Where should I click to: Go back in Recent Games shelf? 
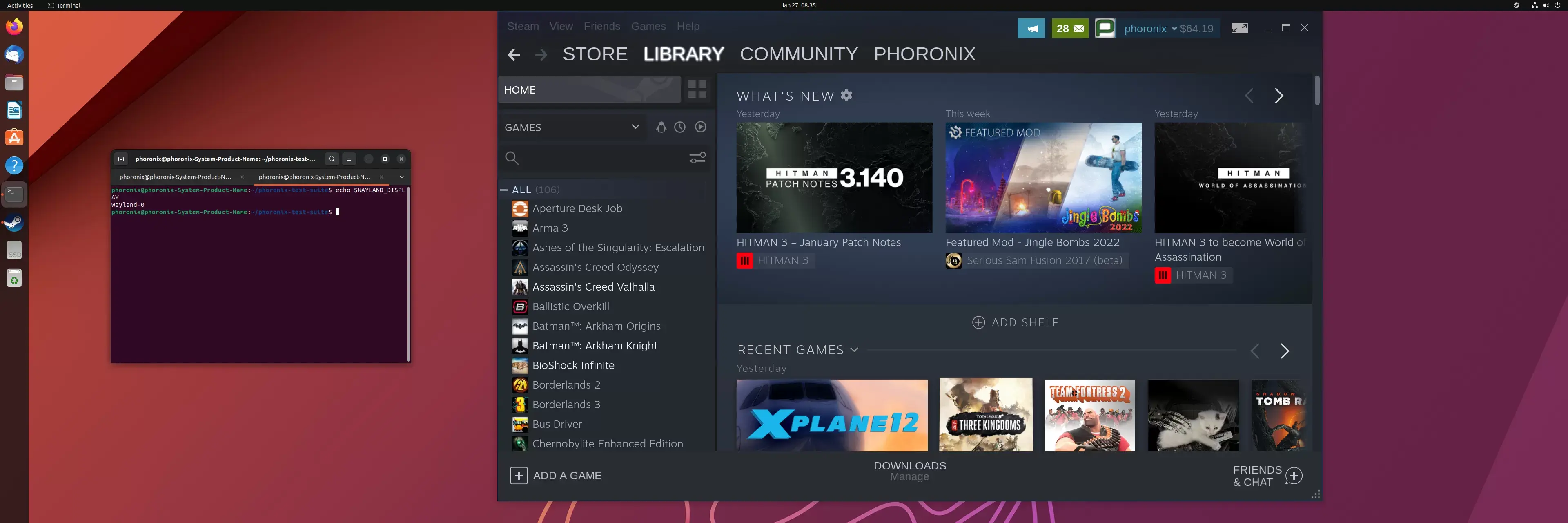click(x=1254, y=351)
